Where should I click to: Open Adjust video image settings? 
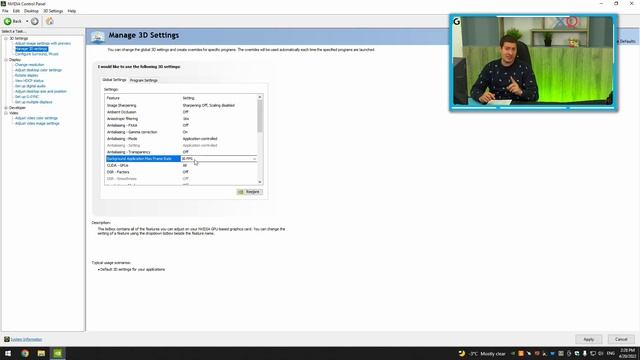tap(37, 123)
